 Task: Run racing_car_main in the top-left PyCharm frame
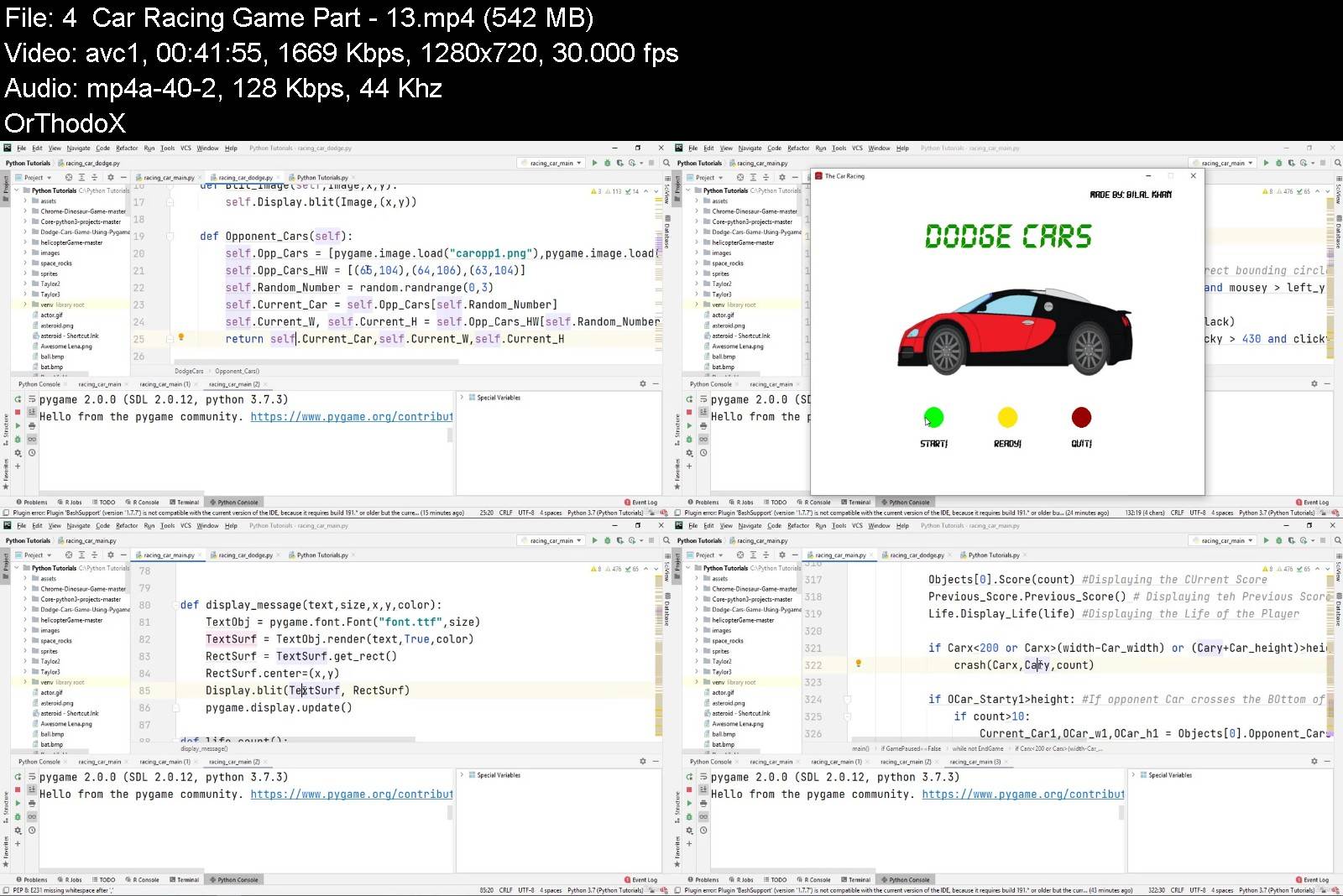click(x=595, y=163)
